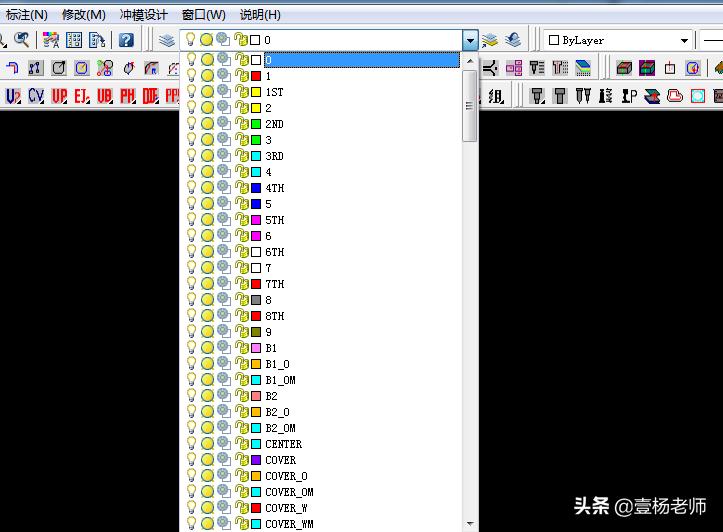Image resolution: width=723 pixels, height=532 pixels.
Task: Click the node-connection icon on gray background
Action: [36, 68]
